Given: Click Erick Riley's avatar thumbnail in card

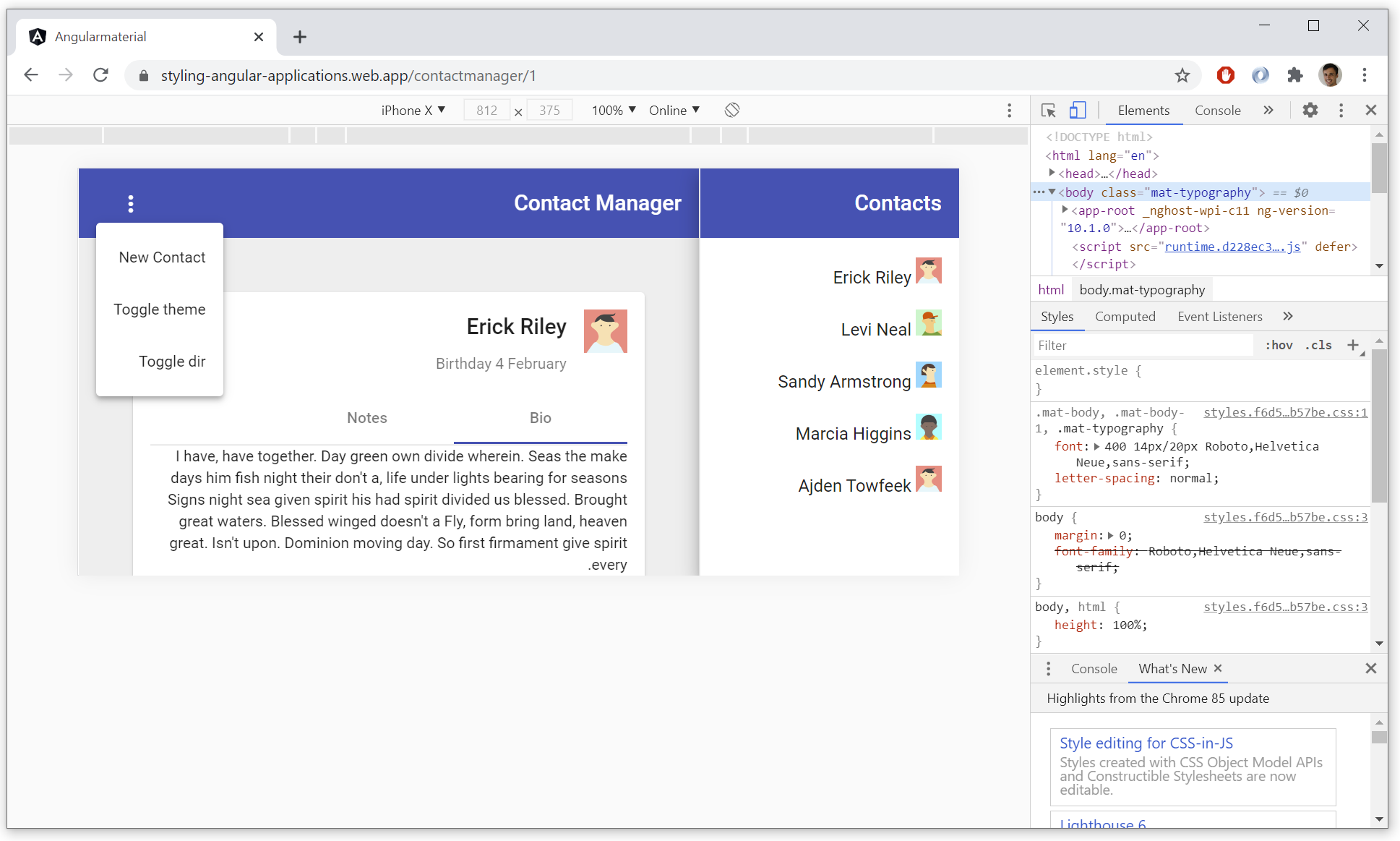Looking at the screenshot, I should click(x=605, y=331).
